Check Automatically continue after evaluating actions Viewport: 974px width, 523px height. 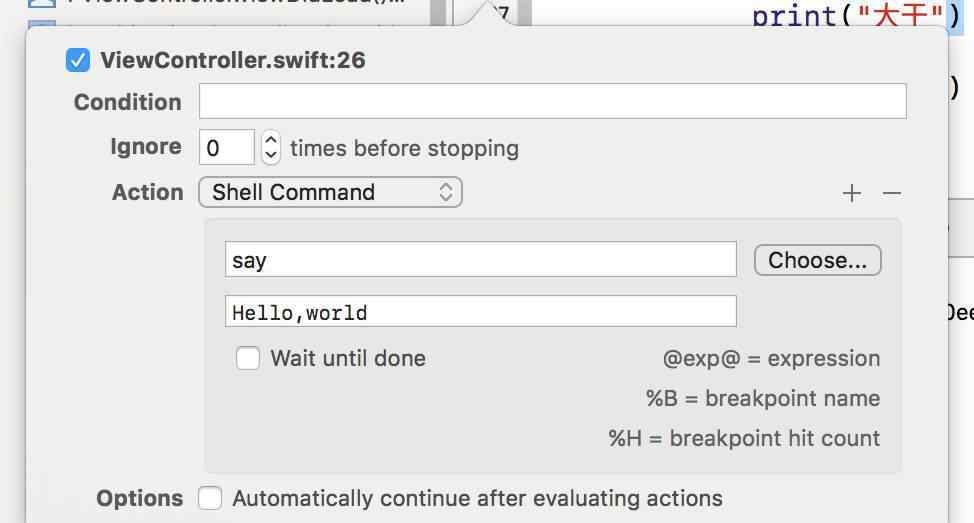click(x=210, y=498)
